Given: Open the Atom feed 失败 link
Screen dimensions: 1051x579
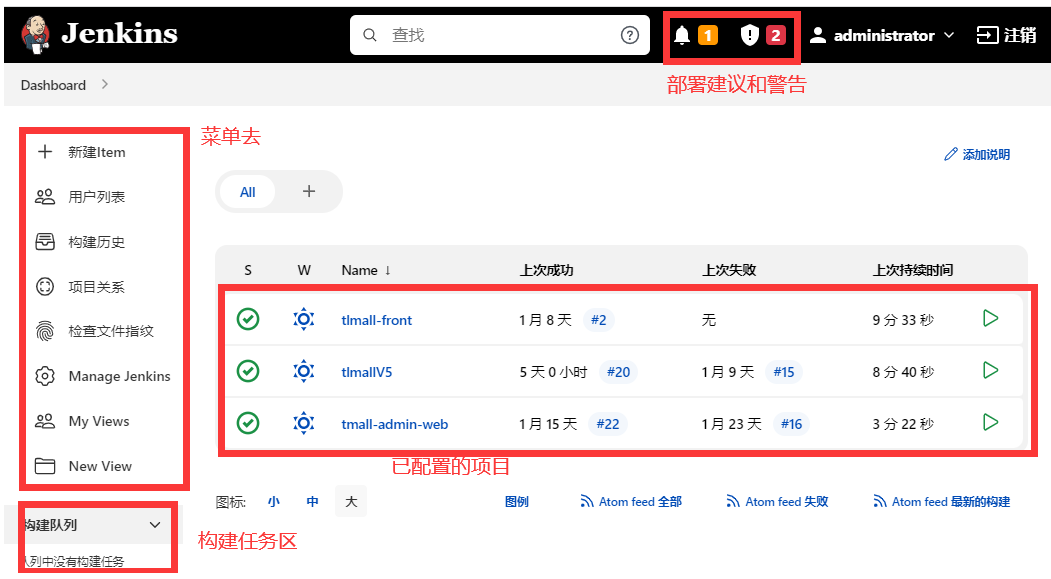Looking at the screenshot, I should pyautogui.click(x=778, y=501).
